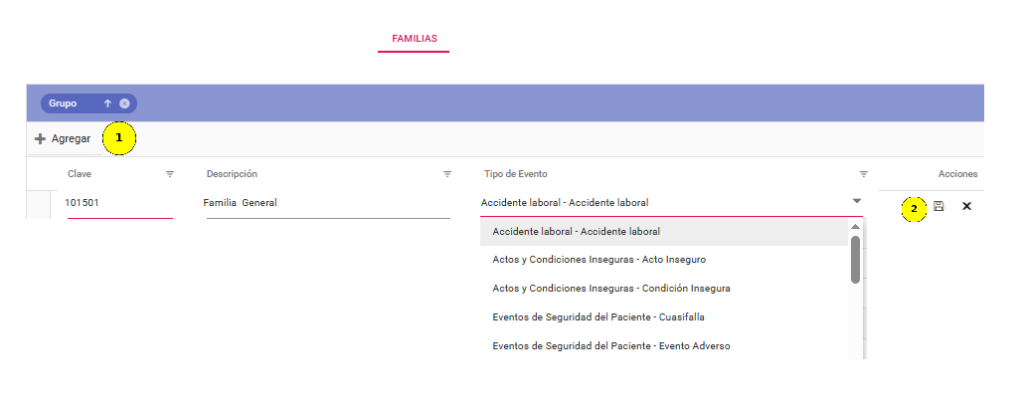The width and height of the screenshot is (1024, 412).
Task: Switch to the FAMILIAS tab
Action: click(414, 39)
